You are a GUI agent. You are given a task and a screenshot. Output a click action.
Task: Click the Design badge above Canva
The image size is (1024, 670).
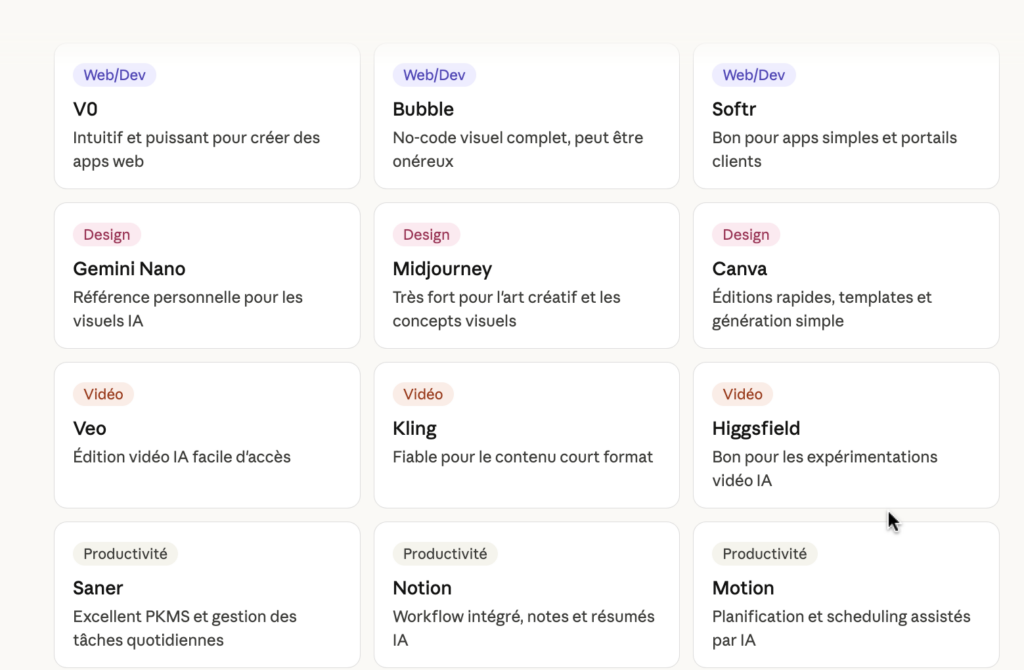tap(746, 235)
